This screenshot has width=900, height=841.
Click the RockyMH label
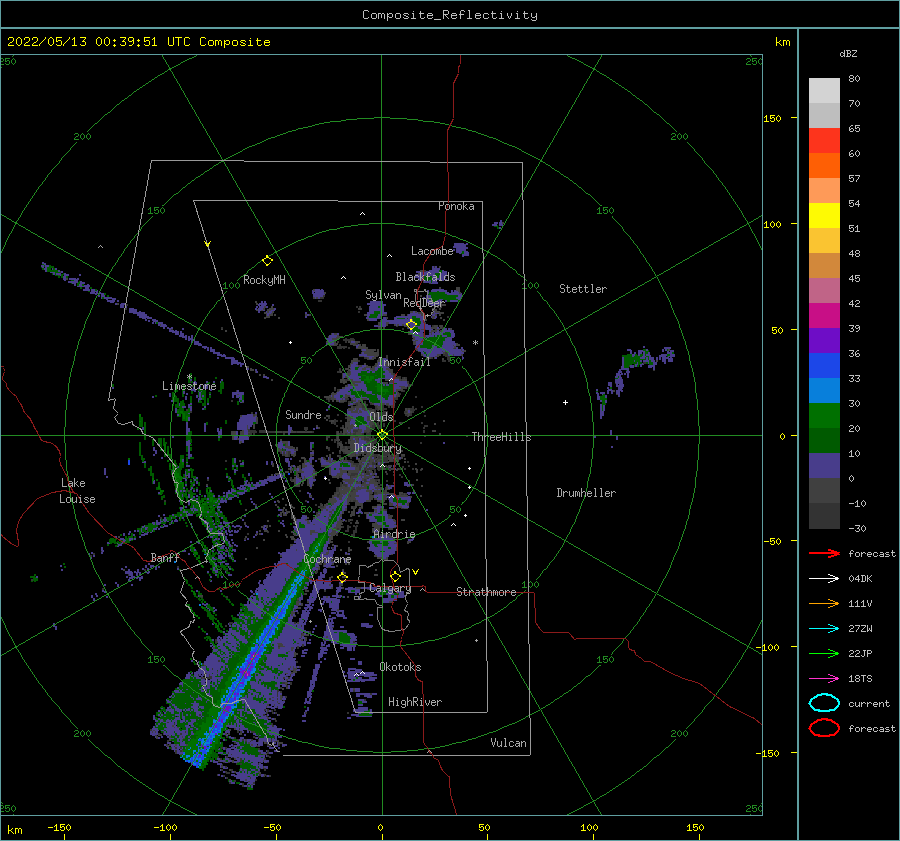(264, 280)
